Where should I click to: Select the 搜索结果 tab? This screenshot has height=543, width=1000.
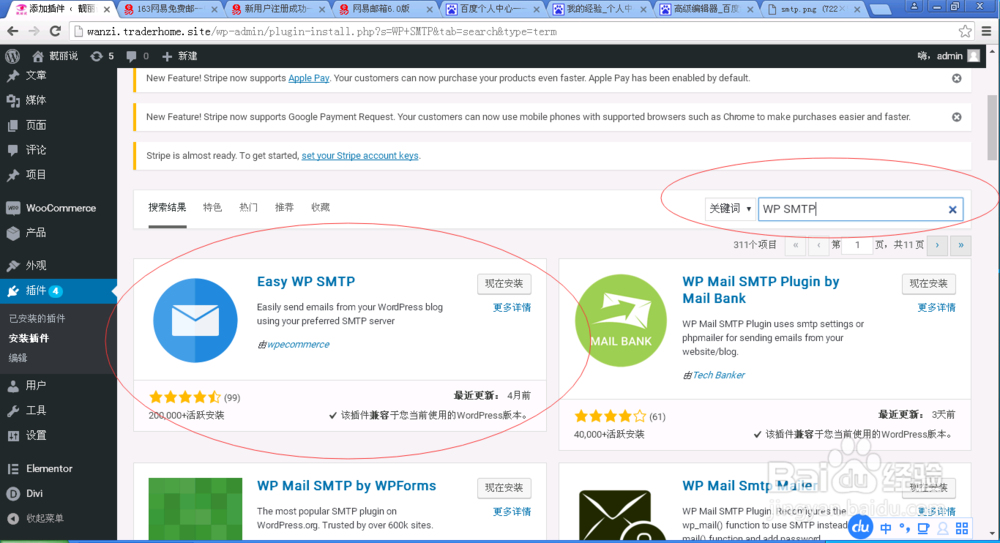(x=167, y=207)
